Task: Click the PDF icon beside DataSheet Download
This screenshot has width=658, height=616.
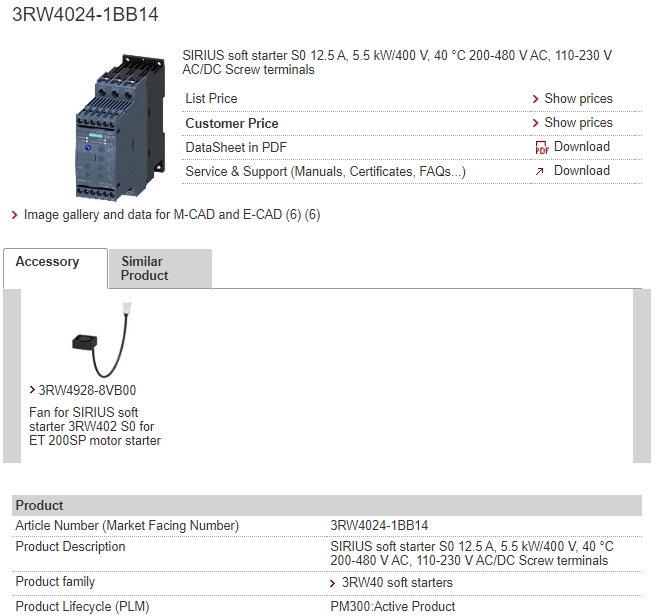Action: coord(541,147)
